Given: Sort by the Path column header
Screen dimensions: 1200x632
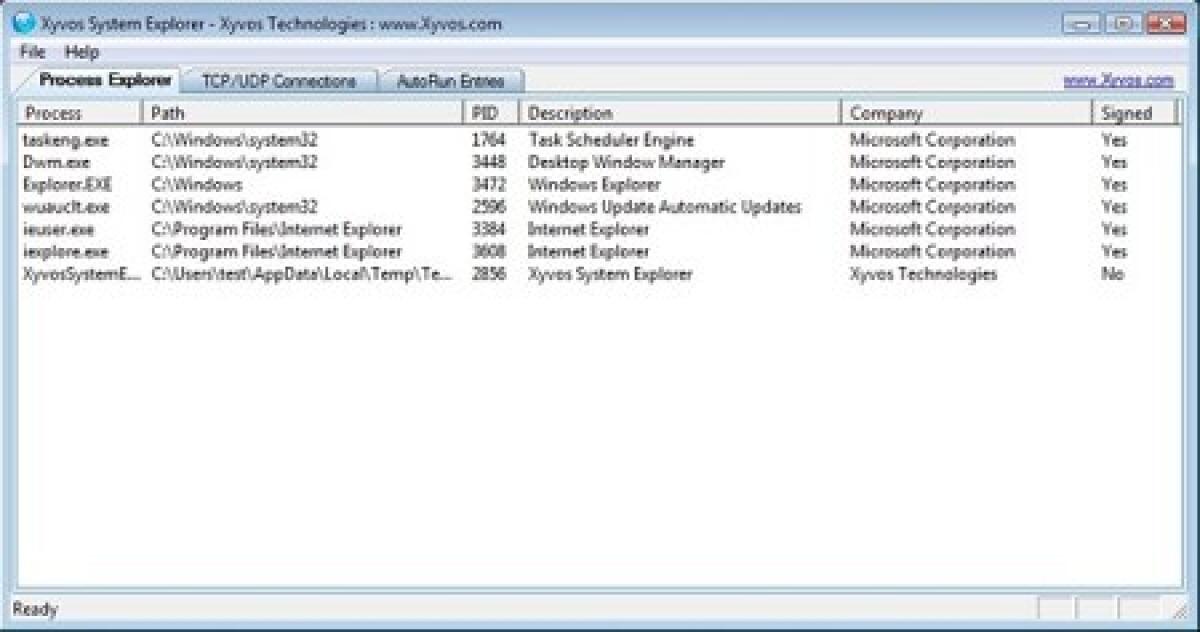Looking at the screenshot, I should 303,113.
